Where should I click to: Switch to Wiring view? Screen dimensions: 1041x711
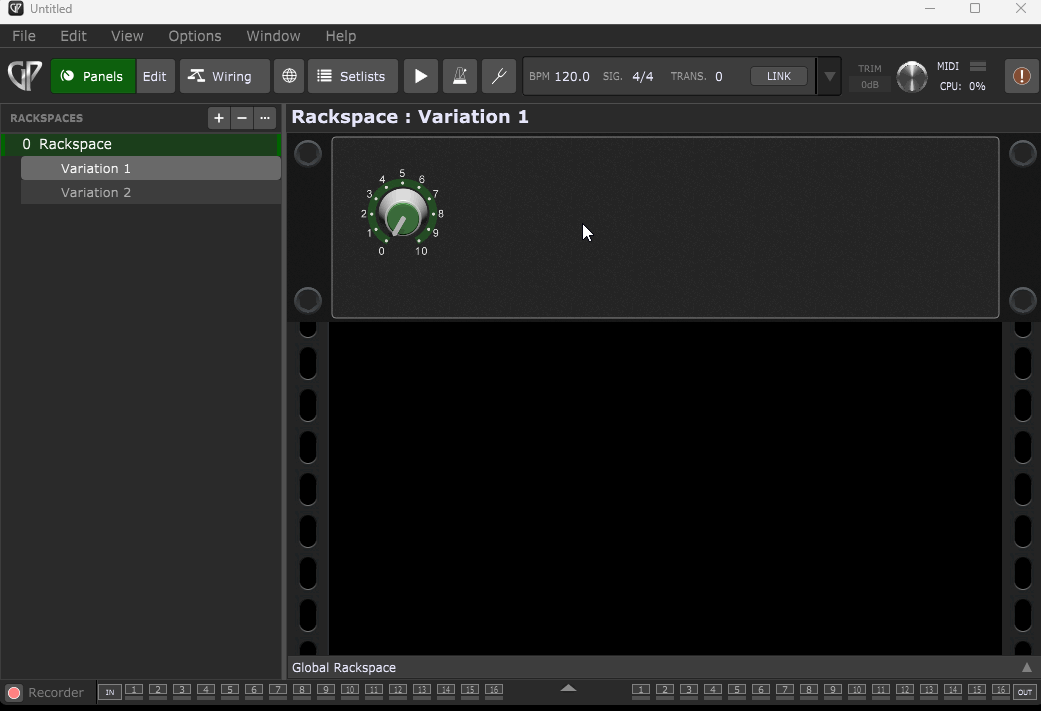coord(223,76)
